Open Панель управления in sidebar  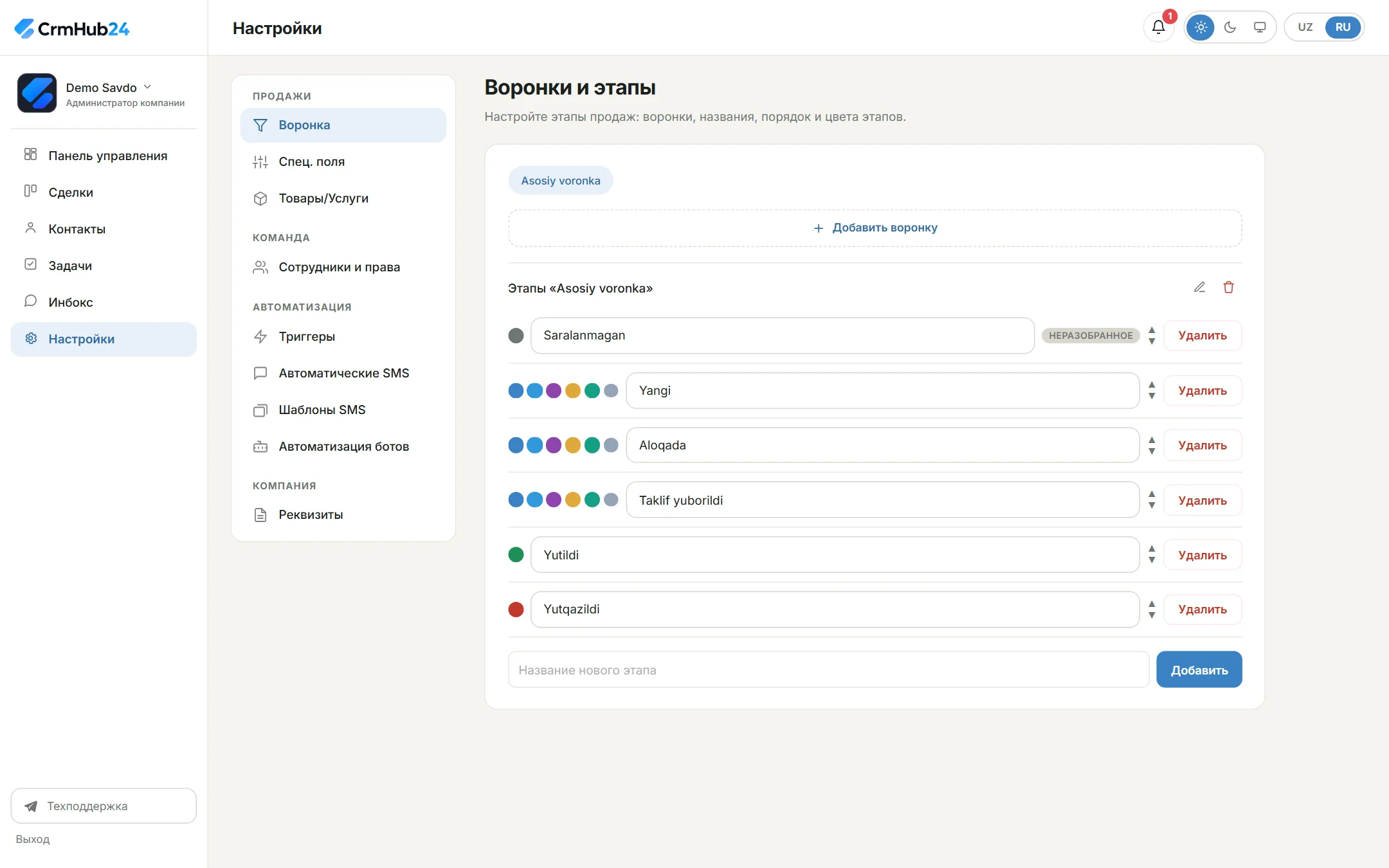[104, 156]
